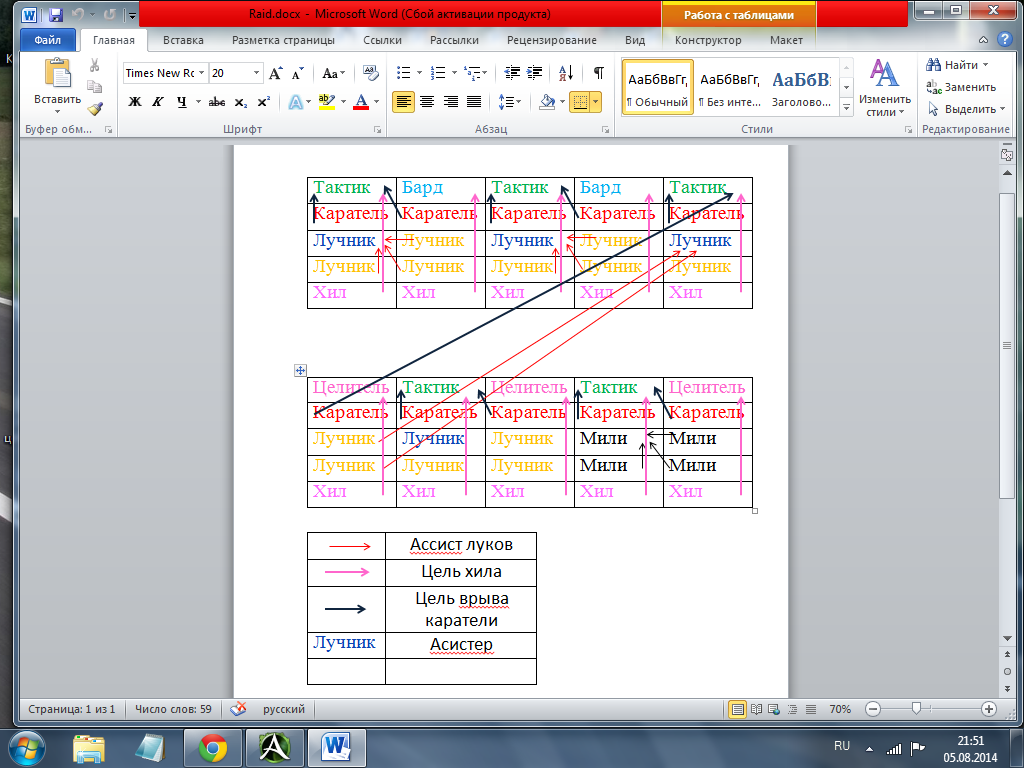This screenshot has height=768, width=1024.
Task: Center the text alignment
Action: pos(427,102)
